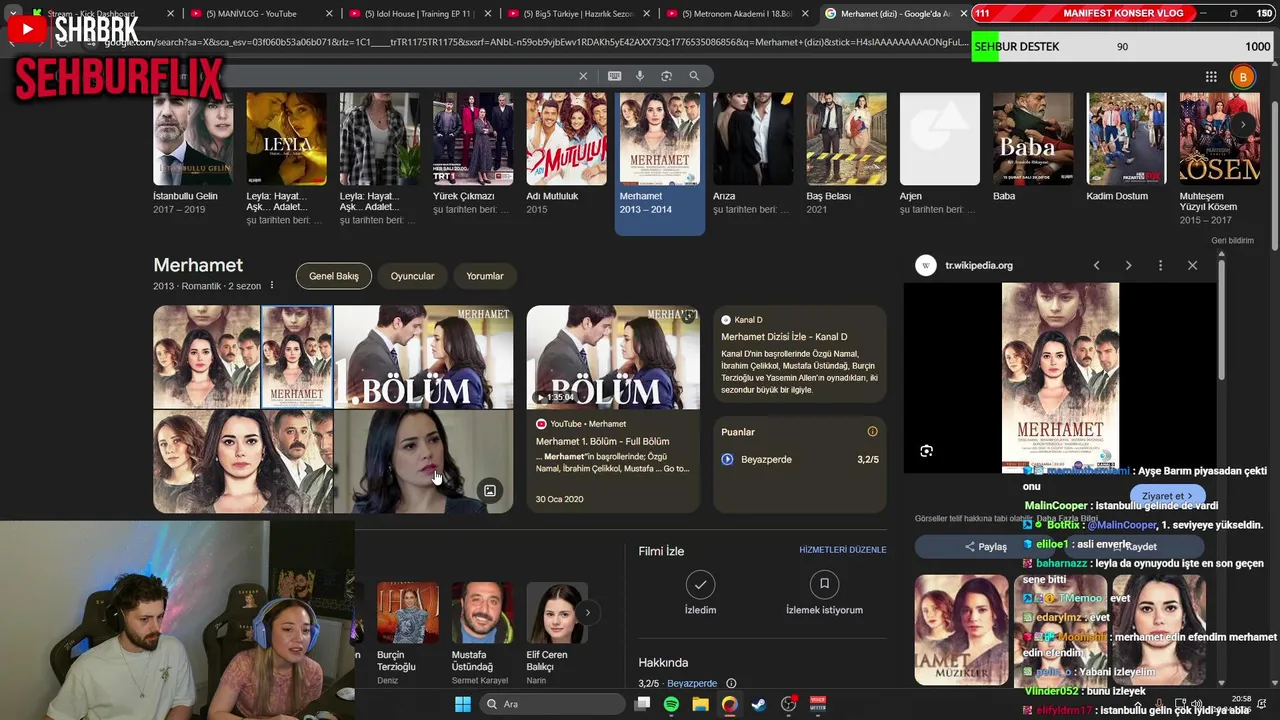Open cast member Burçin Terzioğlu
The image size is (1280, 720).
click(407, 633)
